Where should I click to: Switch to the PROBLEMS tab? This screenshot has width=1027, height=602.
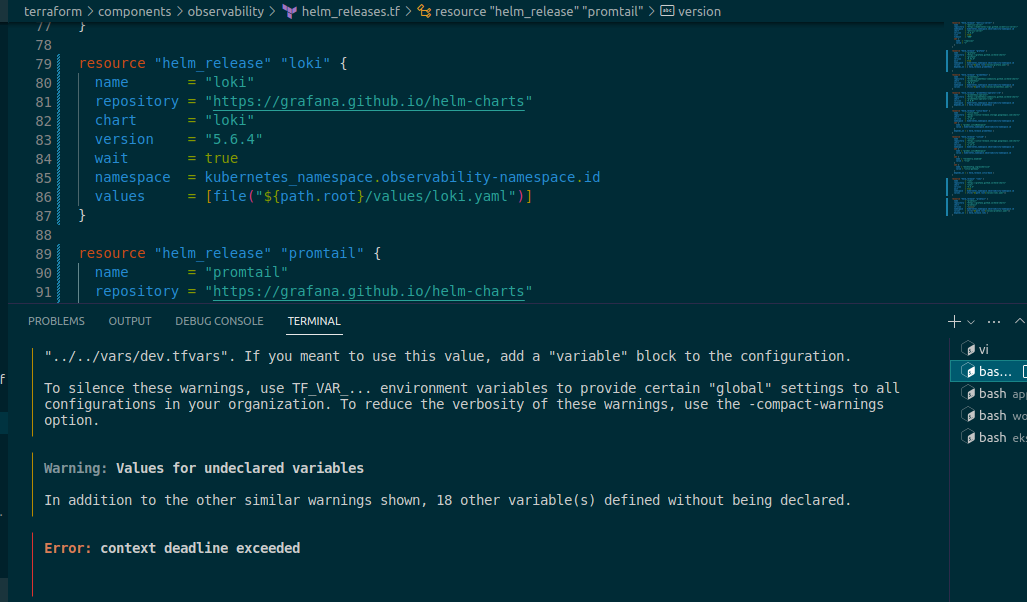[x=56, y=321]
